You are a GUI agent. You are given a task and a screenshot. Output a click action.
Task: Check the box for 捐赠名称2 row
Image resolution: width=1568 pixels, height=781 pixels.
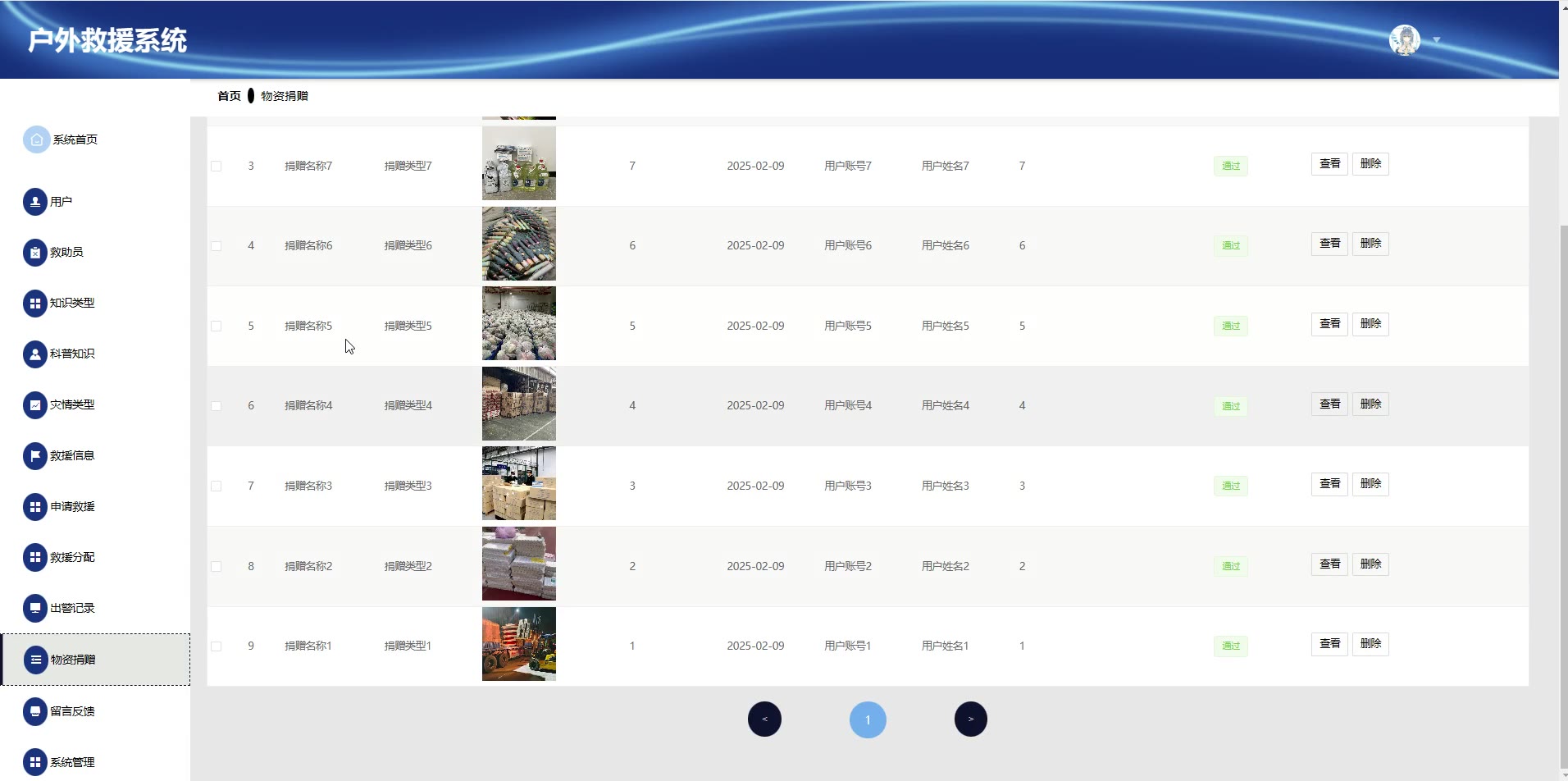point(217,566)
